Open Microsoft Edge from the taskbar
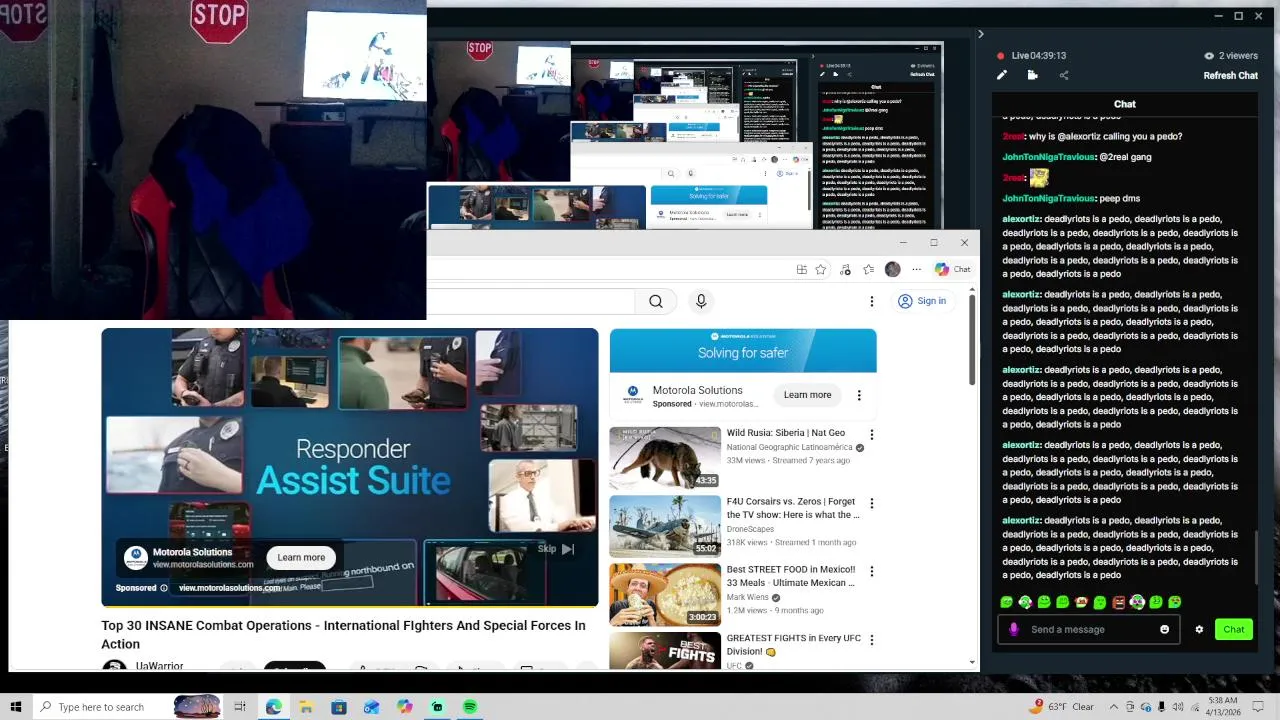Viewport: 1280px width, 720px height. coord(274,707)
